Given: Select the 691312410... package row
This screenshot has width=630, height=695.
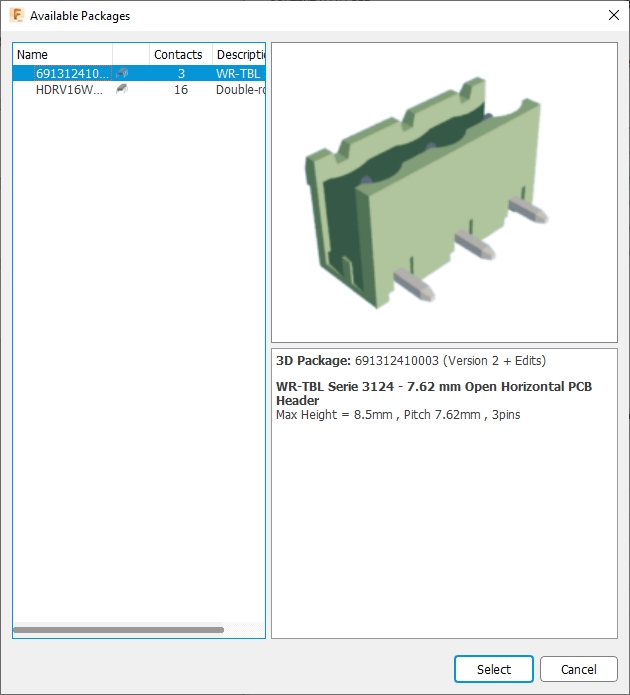Looking at the screenshot, I should 139,73.
